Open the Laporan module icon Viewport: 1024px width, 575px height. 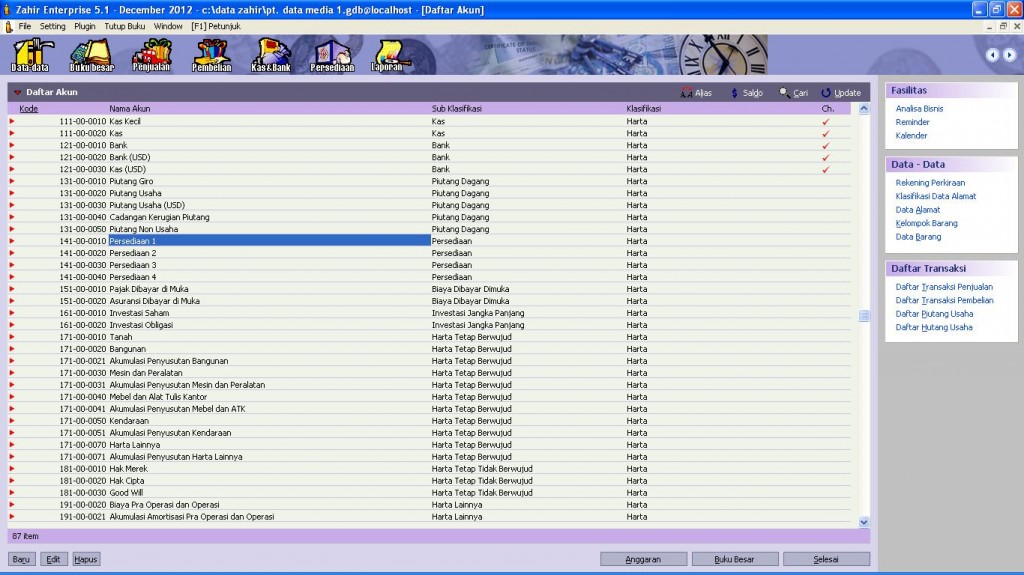389,56
